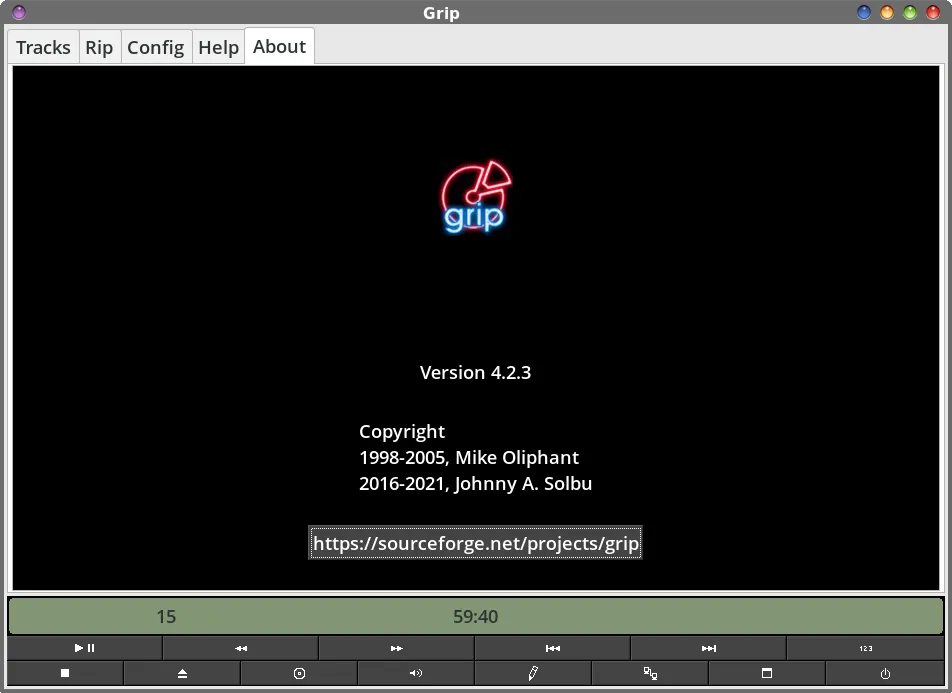Screen dimensions: 952x693
Task: Switch to the Tracks tab
Action: pyautogui.click(x=43, y=47)
